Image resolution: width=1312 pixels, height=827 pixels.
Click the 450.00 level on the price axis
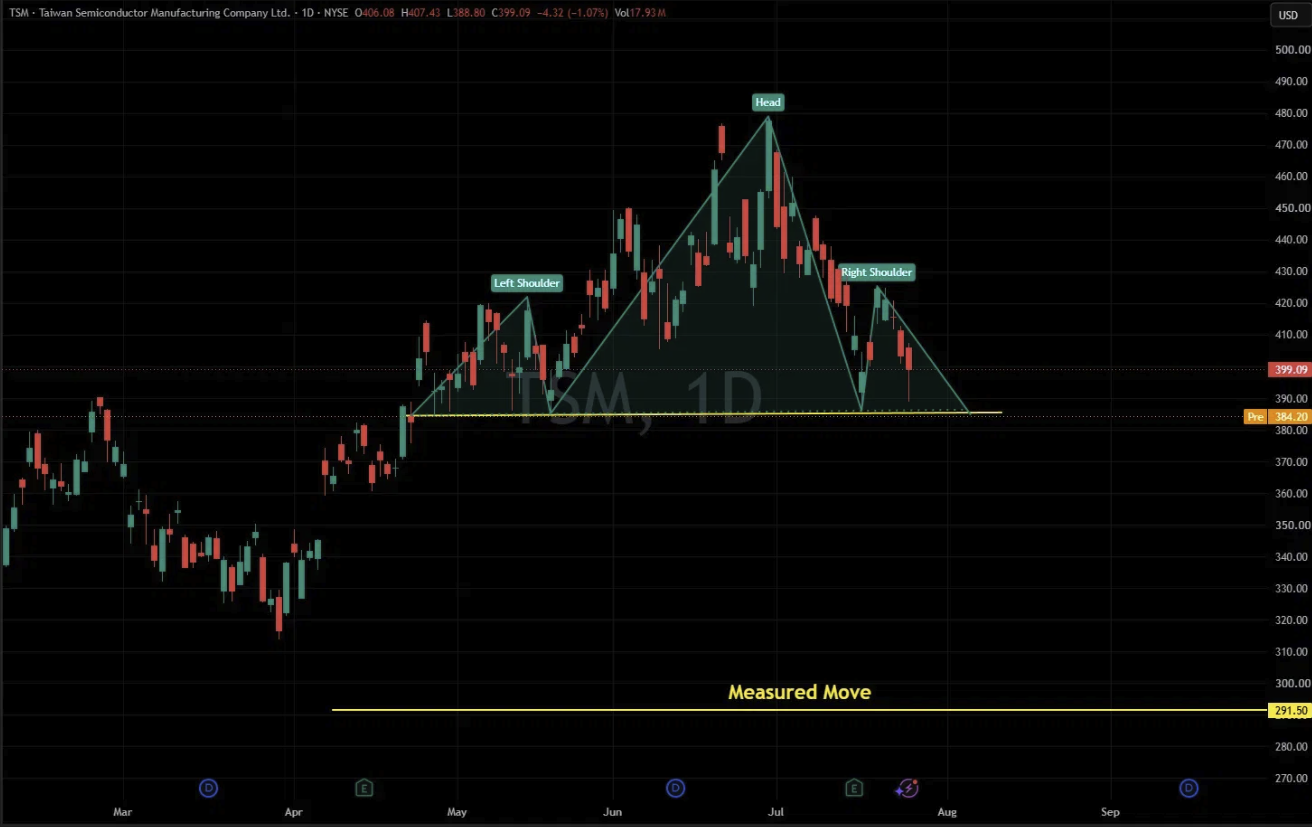click(1291, 208)
